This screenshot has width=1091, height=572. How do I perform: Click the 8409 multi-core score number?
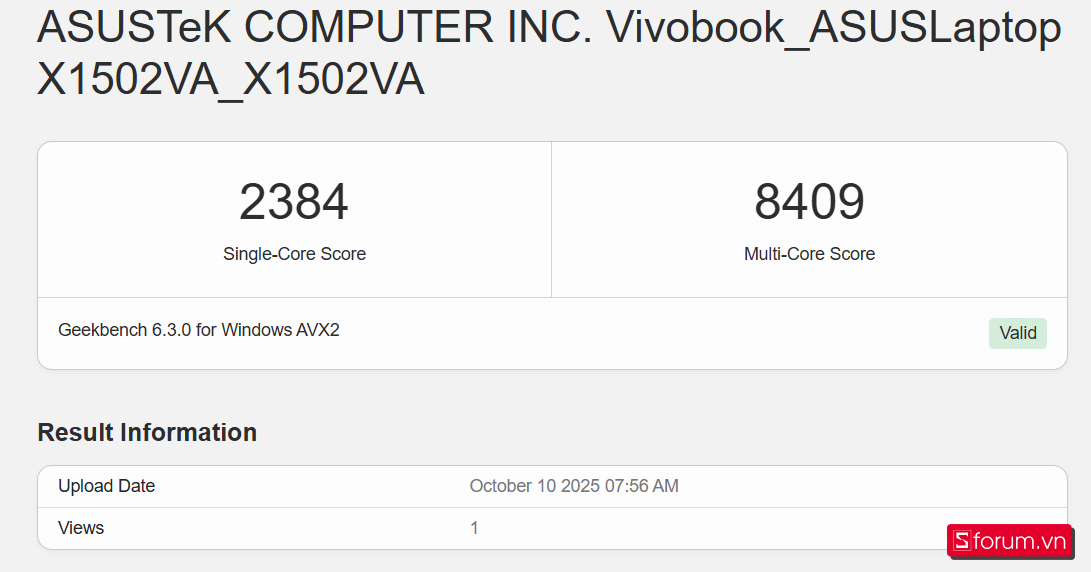click(809, 202)
